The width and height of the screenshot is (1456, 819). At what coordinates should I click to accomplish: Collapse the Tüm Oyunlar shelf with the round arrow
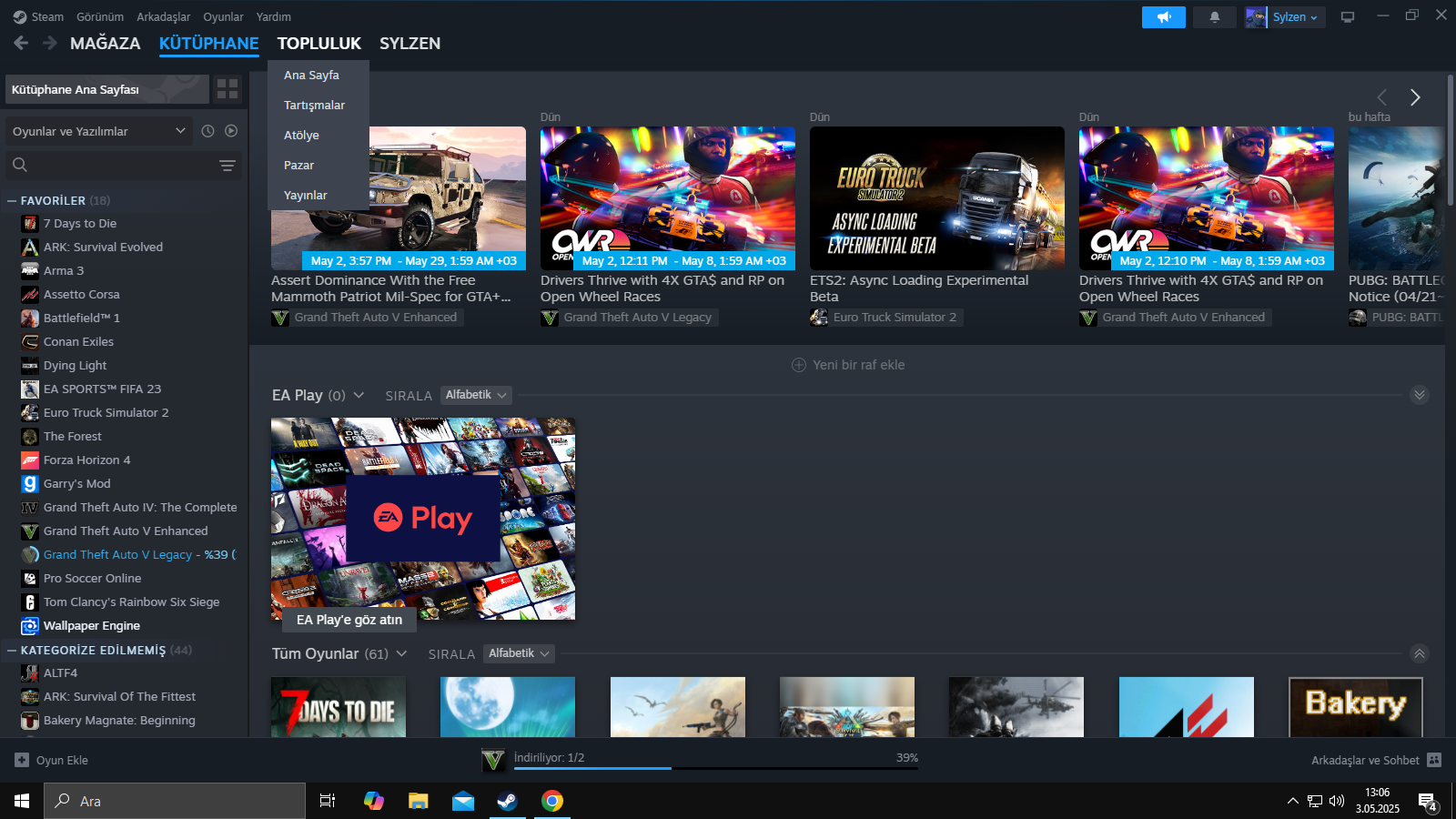(1420, 653)
